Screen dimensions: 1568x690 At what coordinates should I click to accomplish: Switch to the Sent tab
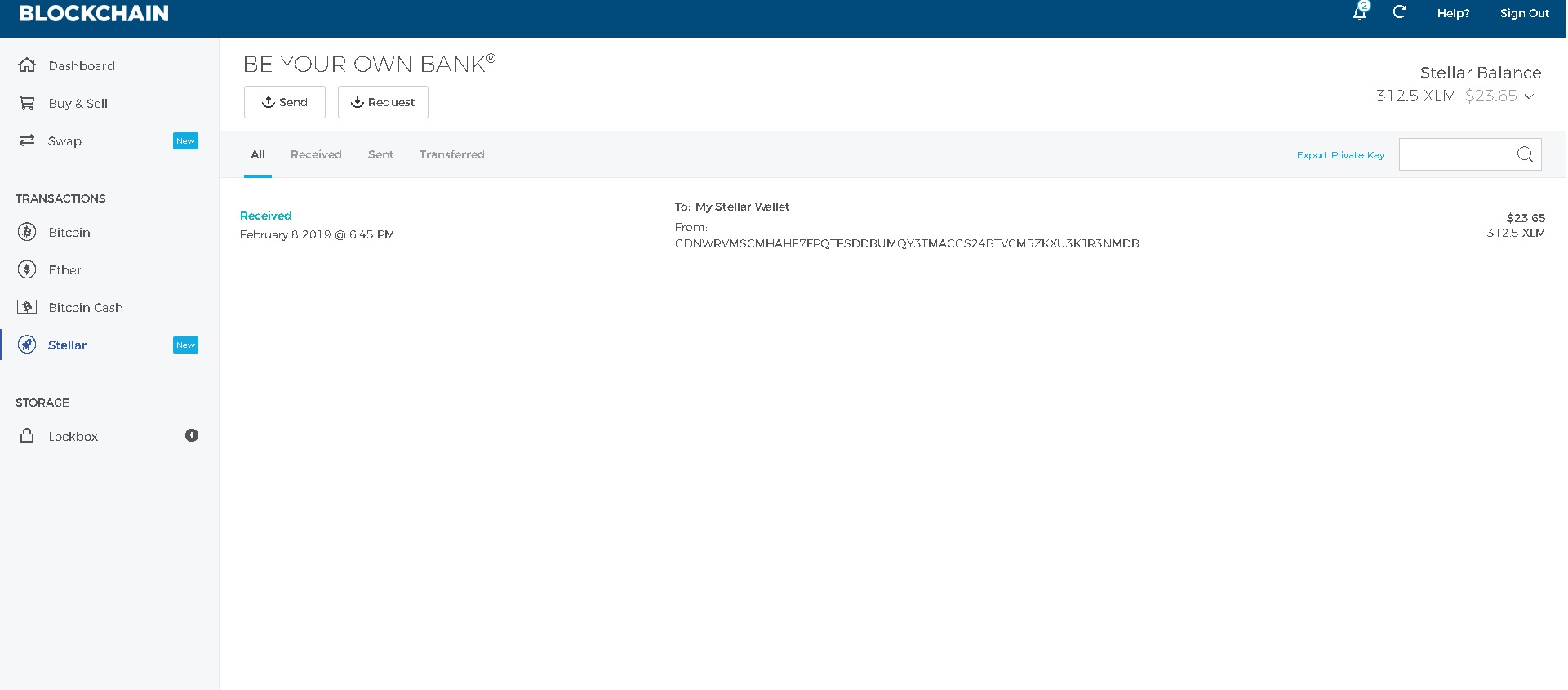click(380, 154)
